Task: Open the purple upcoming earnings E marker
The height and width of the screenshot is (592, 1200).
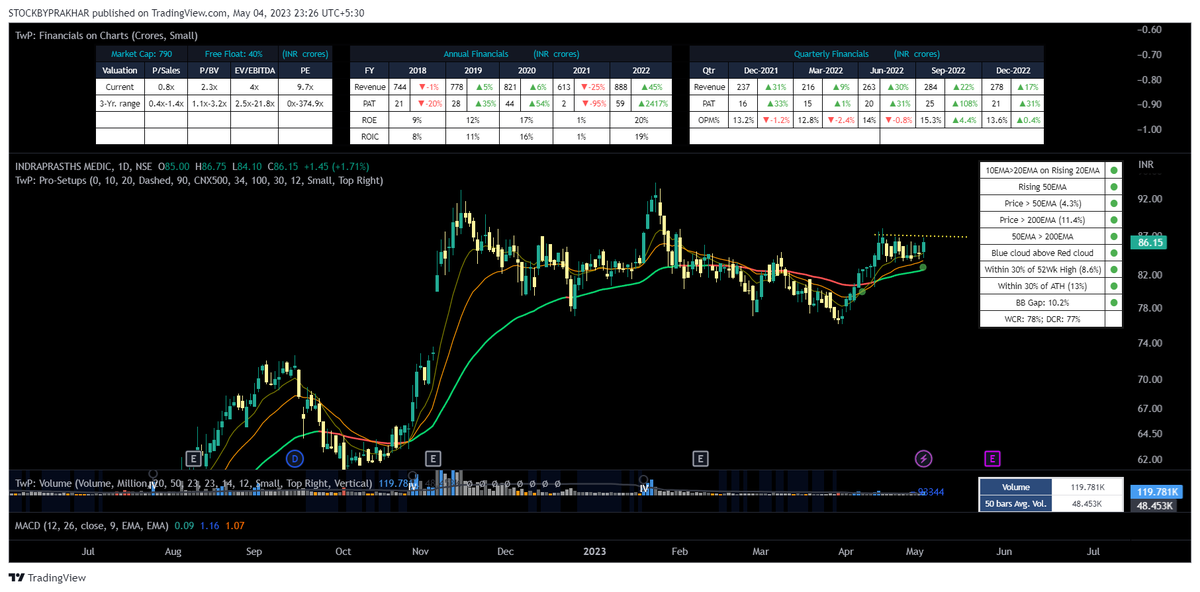Action: coord(992,458)
